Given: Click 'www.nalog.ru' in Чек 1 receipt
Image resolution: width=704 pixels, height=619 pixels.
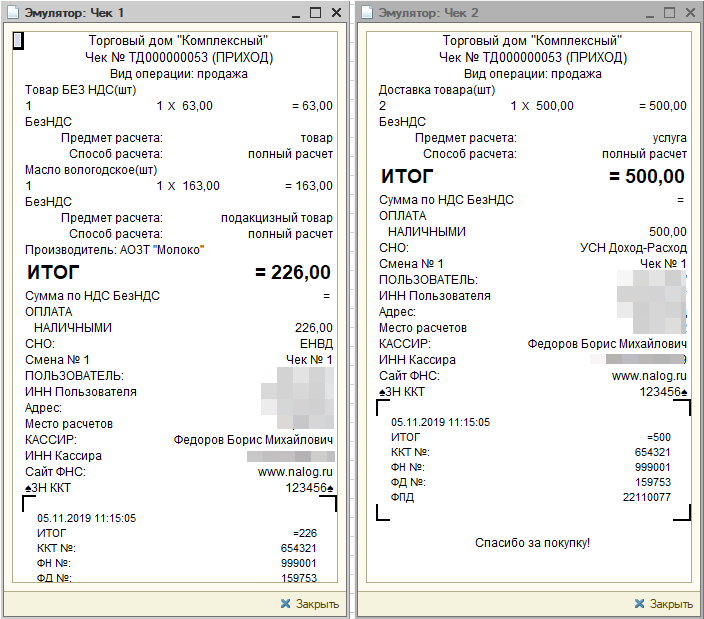Looking at the screenshot, I should 295,472.
